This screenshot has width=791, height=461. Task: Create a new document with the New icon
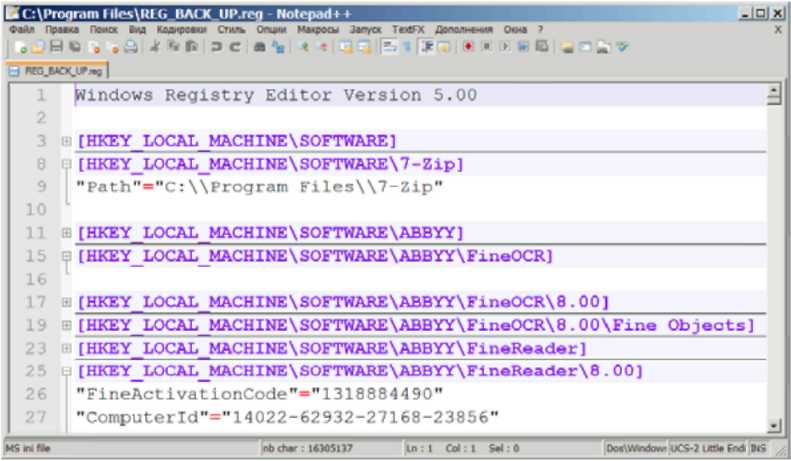point(21,47)
